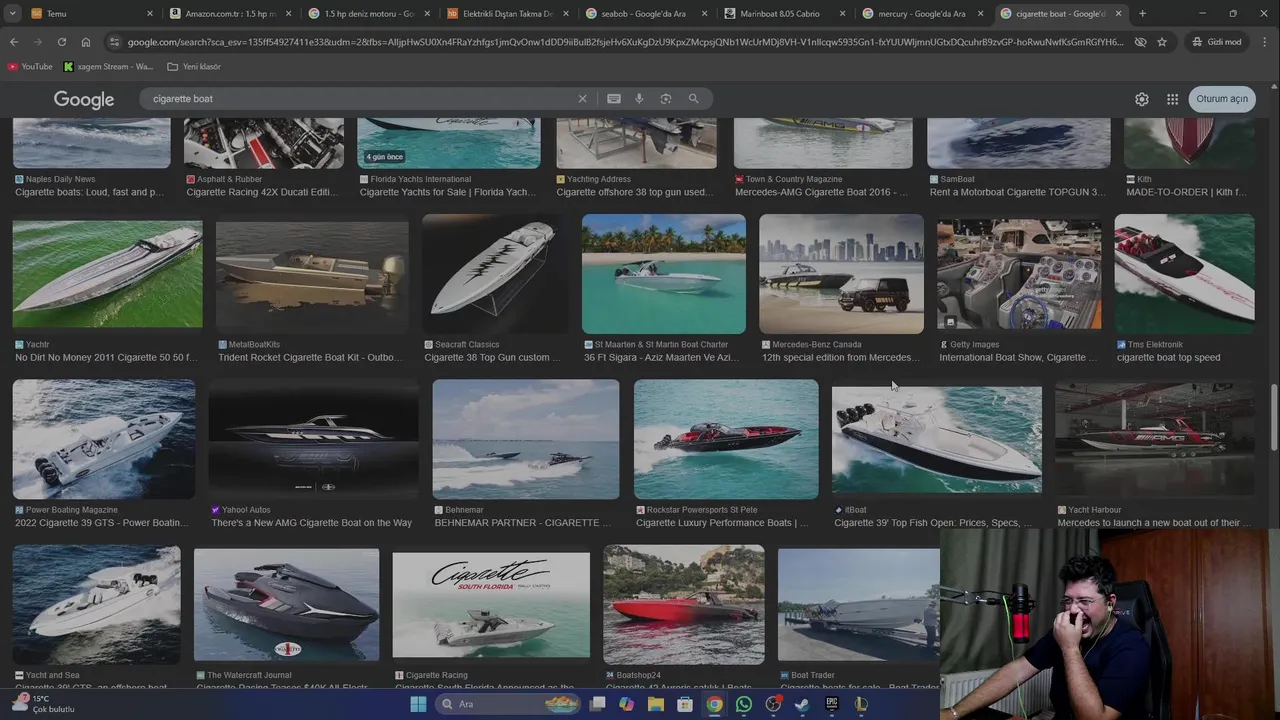This screenshot has height=720, width=1280.
Task: Bookmark this page with the star icon
Action: pos(1162,42)
